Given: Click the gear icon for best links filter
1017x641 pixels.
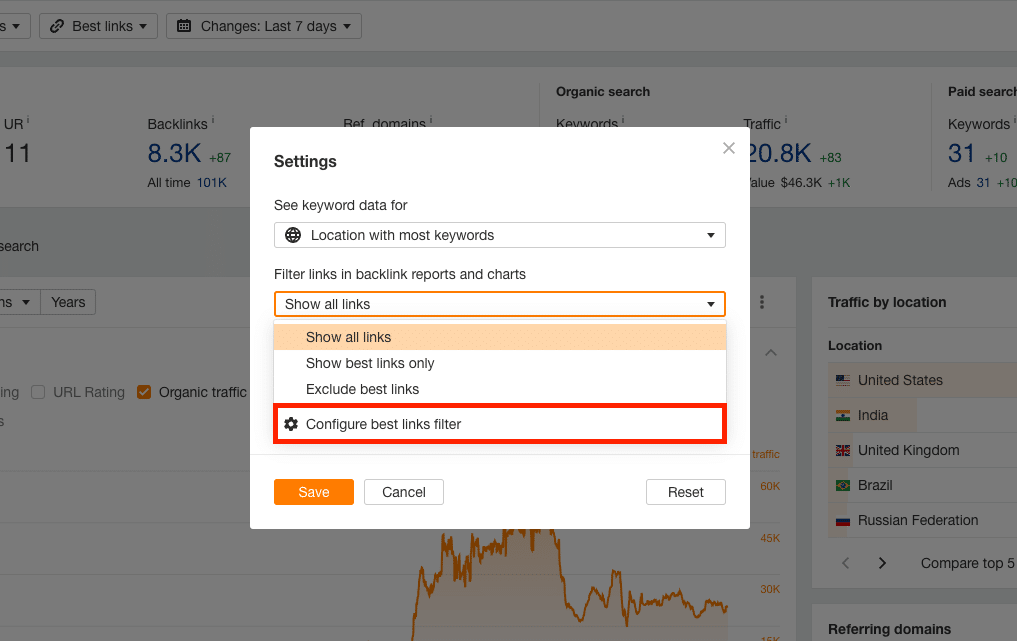Looking at the screenshot, I should [x=291, y=424].
